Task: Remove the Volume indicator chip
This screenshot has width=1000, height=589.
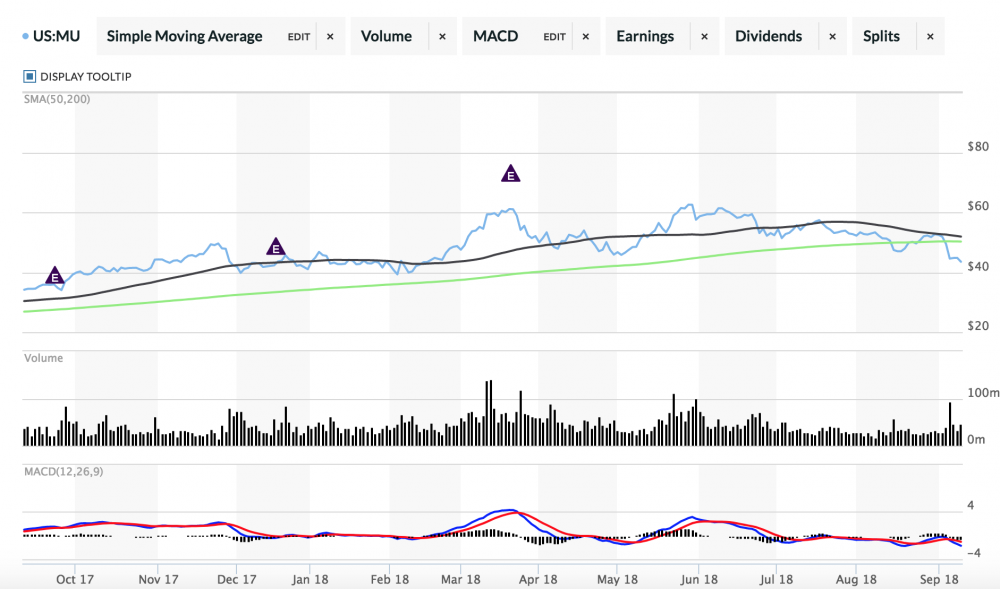Action: click(442, 37)
